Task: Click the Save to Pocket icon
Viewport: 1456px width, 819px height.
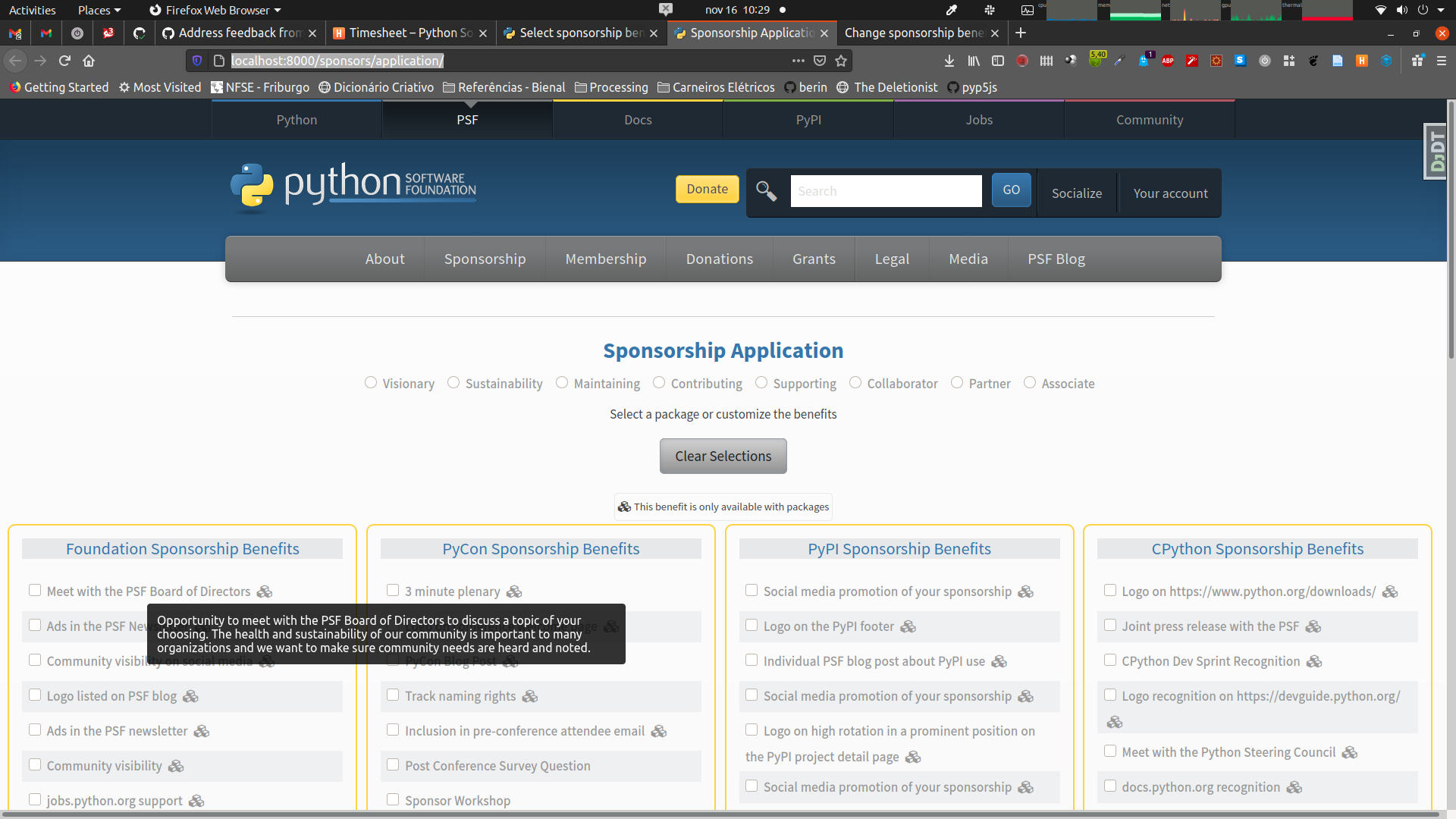Action: point(820,61)
